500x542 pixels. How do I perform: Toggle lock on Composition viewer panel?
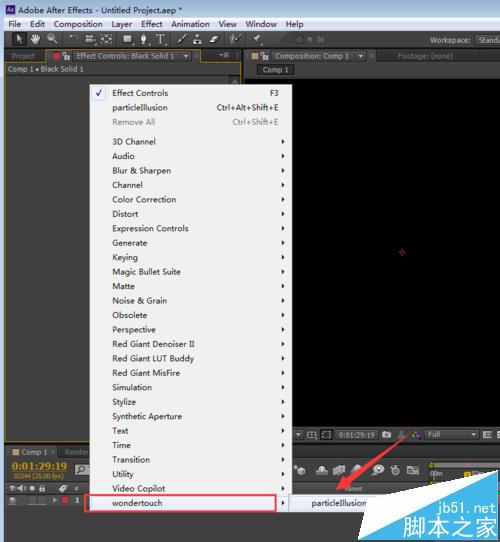click(x=265, y=56)
